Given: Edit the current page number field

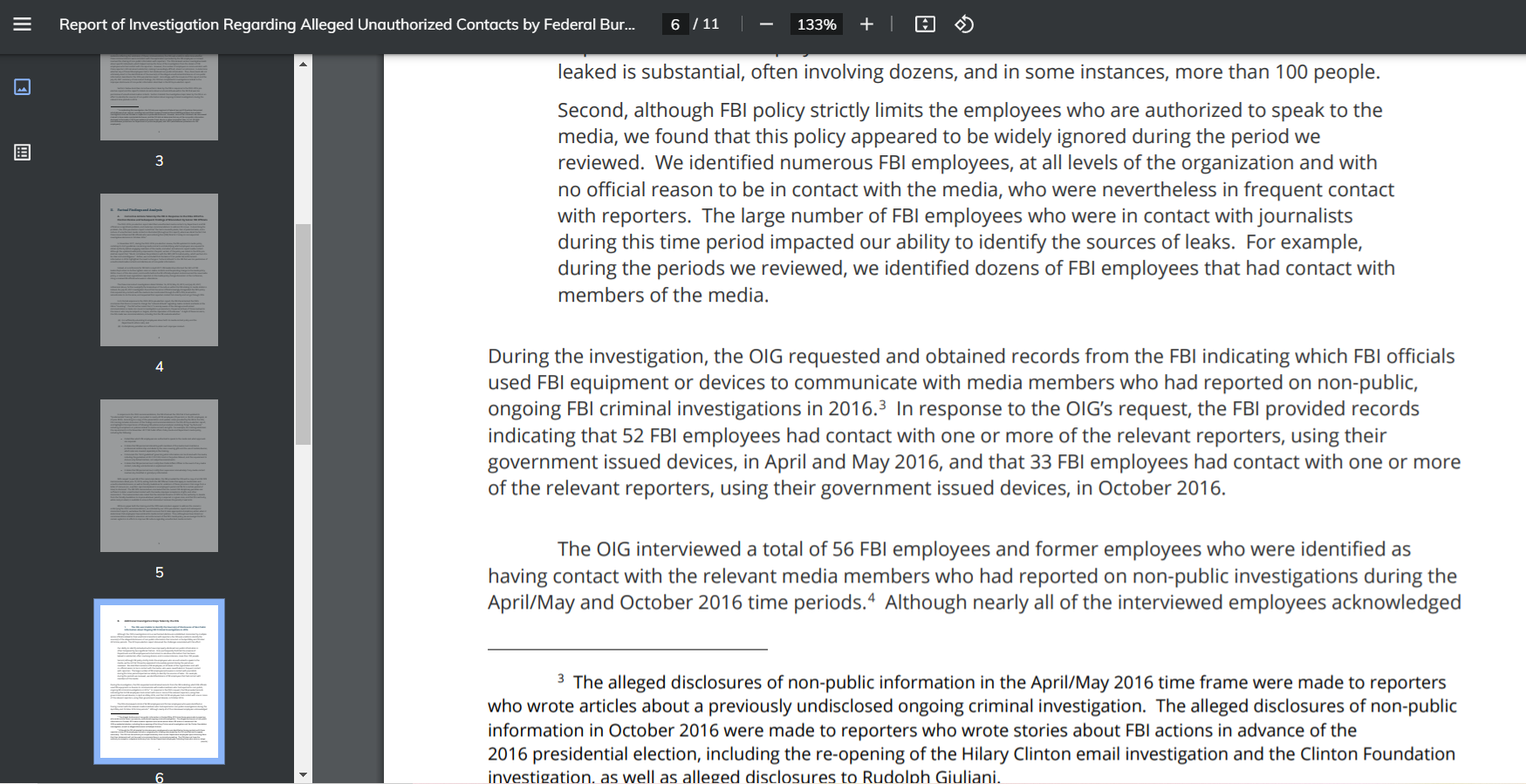Looking at the screenshot, I should [675, 24].
